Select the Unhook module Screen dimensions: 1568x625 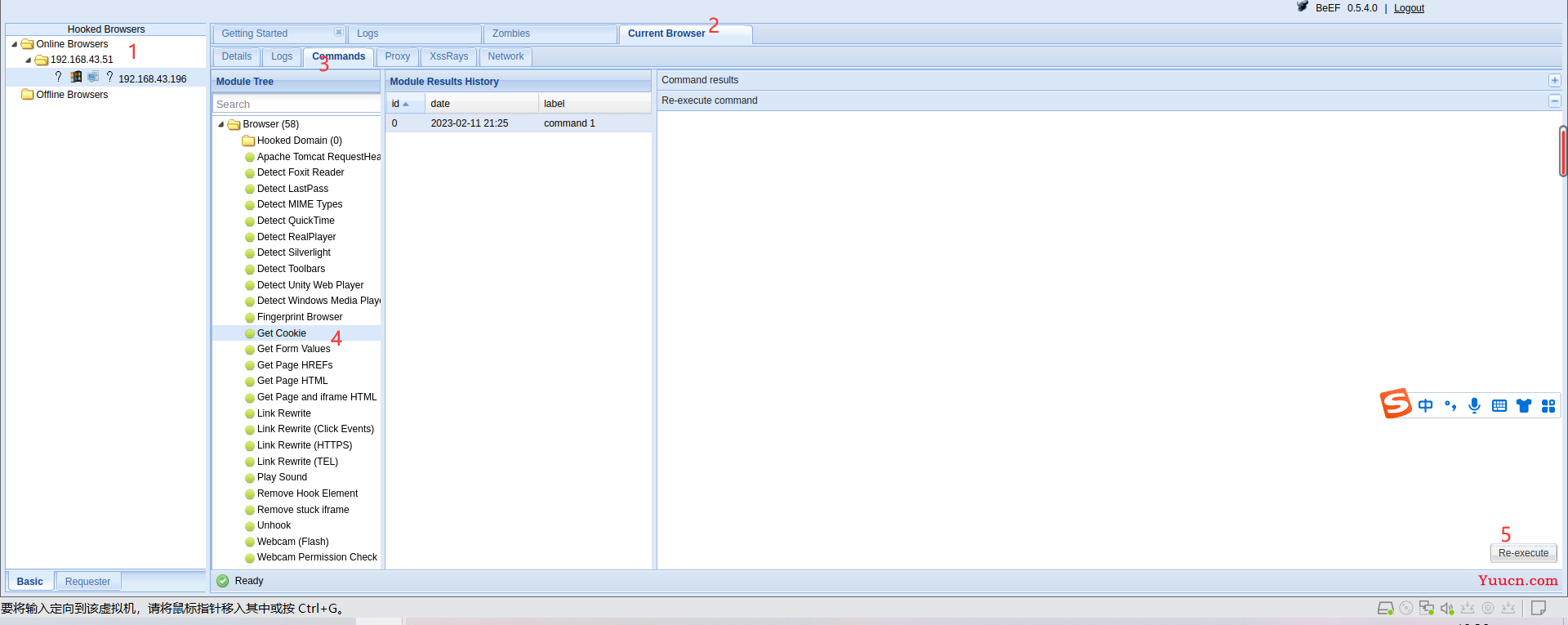(x=274, y=525)
